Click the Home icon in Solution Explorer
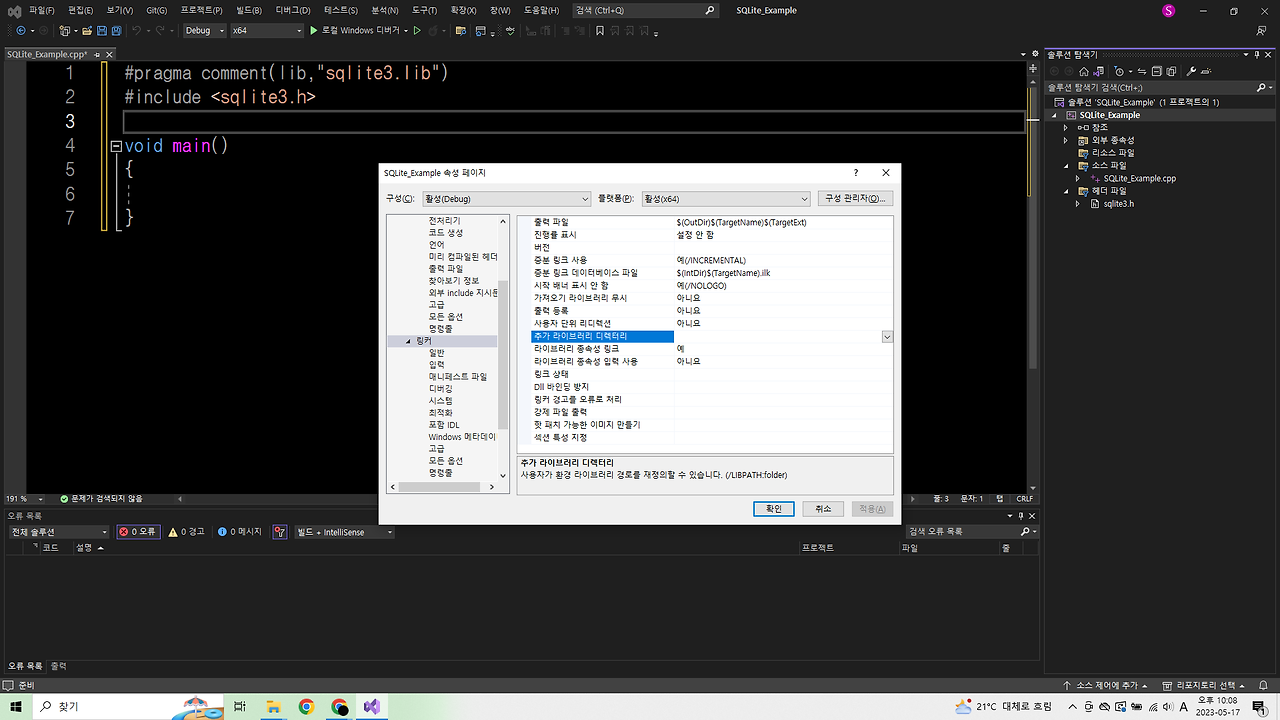This screenshot has height=720, width=1280. pyautogui.click(x=1084, y=71)
